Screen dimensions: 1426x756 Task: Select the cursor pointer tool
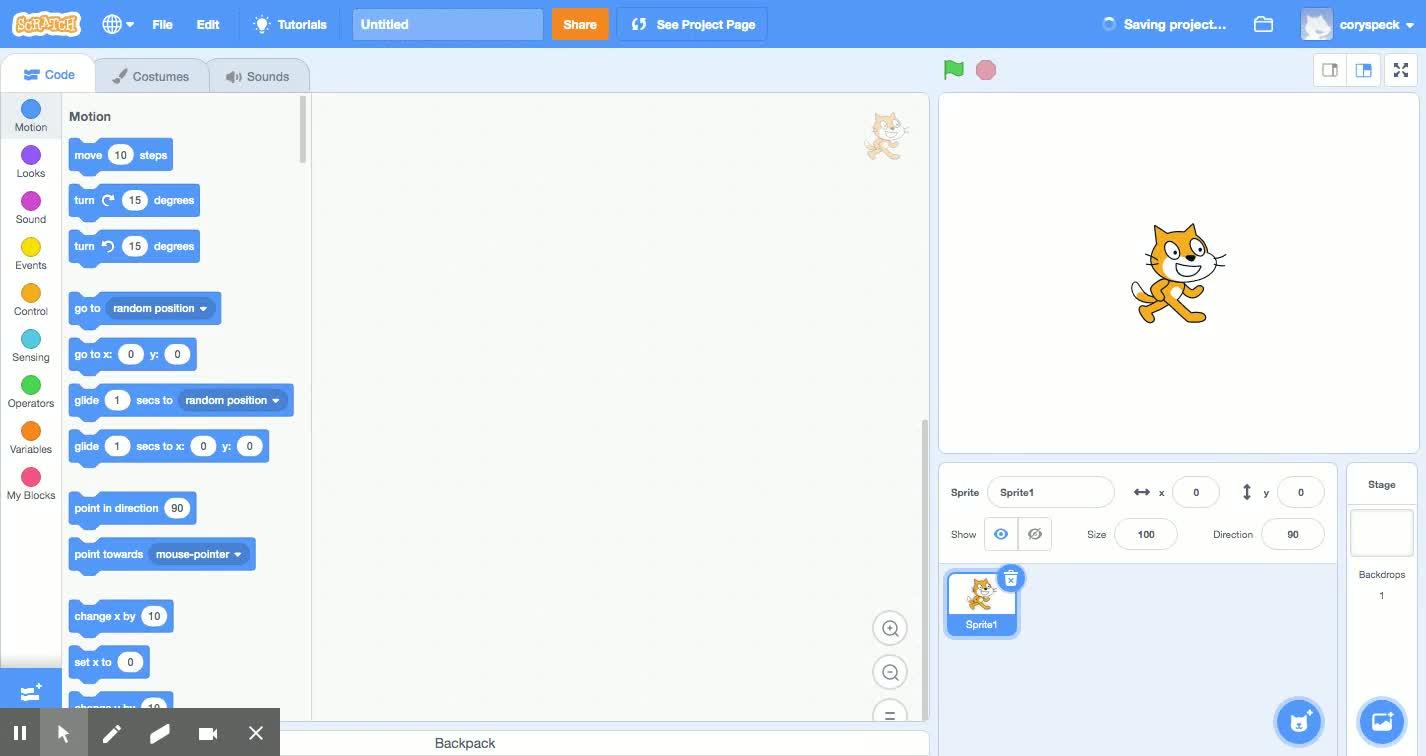click(x=63, y=733)
